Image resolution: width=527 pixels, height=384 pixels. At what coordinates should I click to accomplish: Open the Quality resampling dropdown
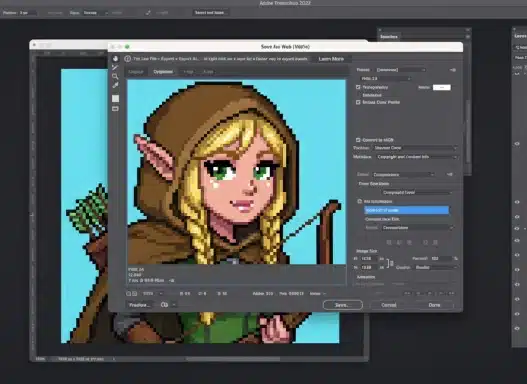tap(436, 267)
